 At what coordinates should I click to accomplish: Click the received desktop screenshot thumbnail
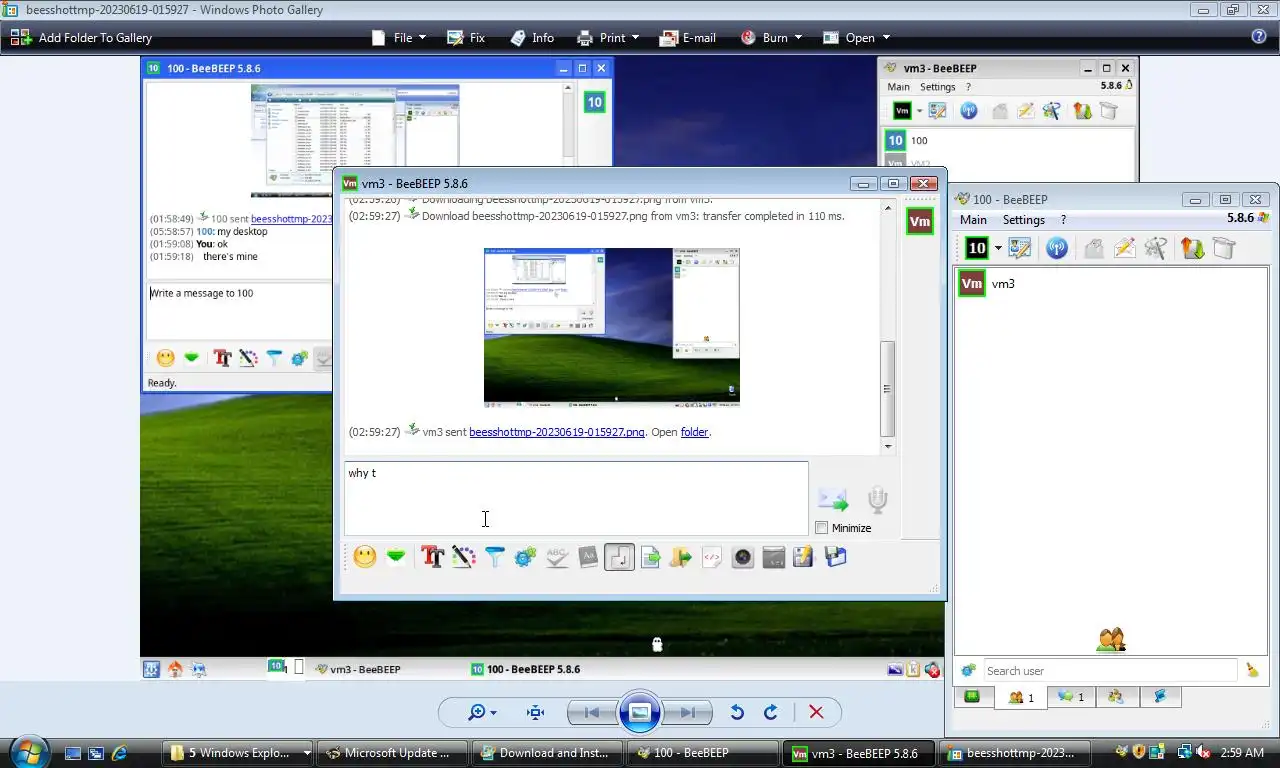point(612,326)
